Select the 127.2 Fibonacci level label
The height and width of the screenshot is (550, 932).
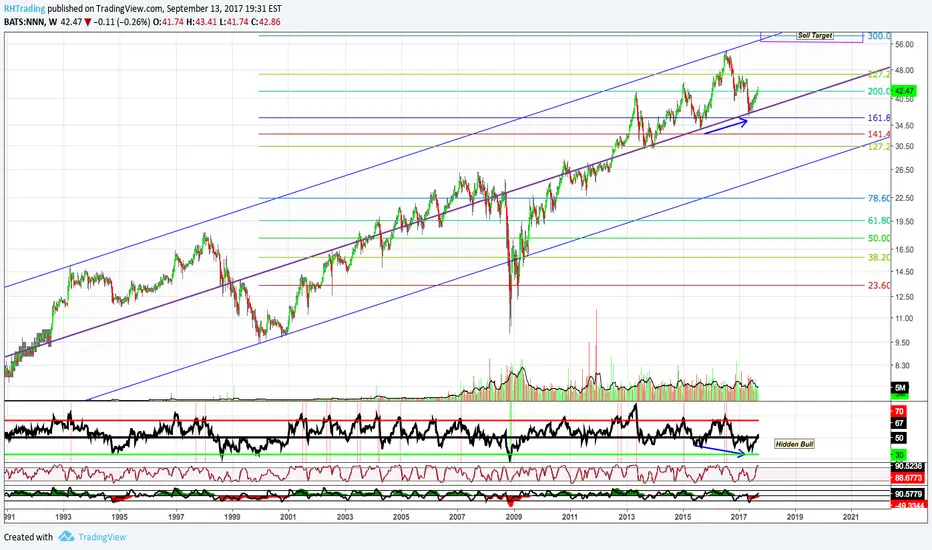coord(879,146)
